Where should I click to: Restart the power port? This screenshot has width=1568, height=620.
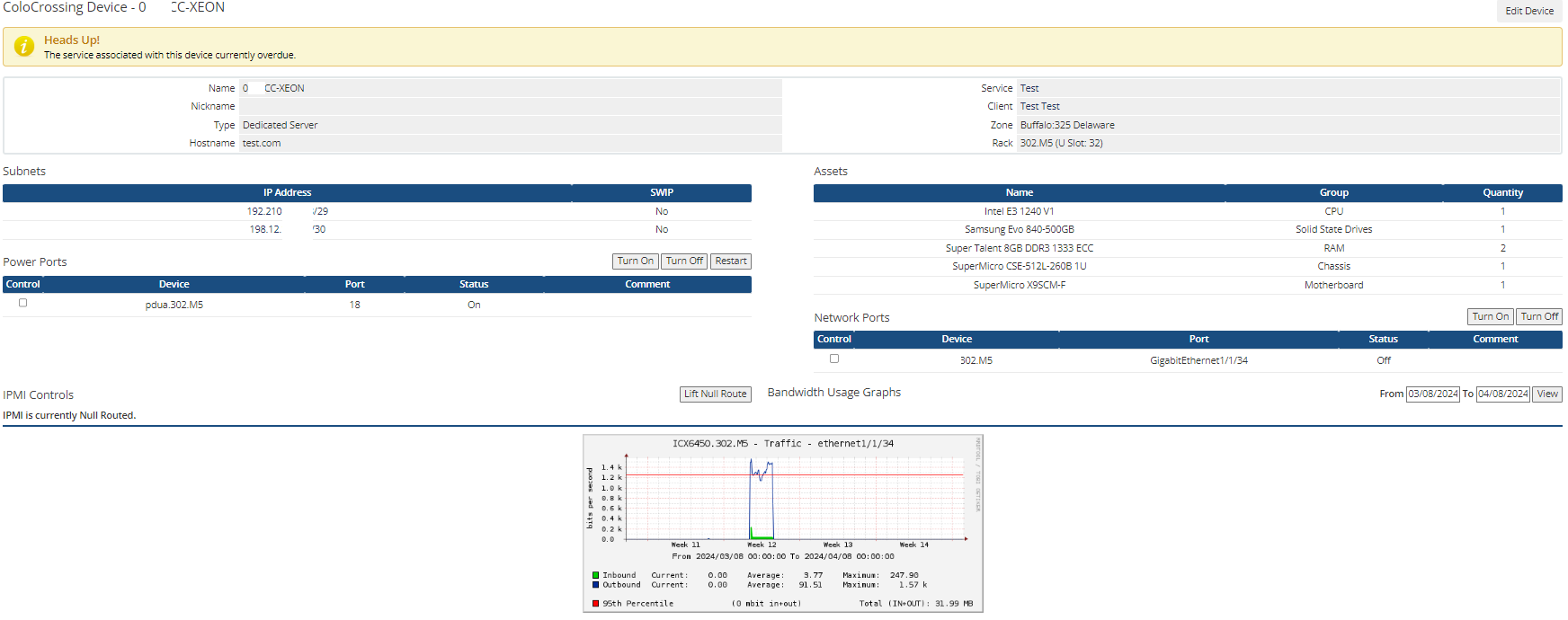coord(730,261)
